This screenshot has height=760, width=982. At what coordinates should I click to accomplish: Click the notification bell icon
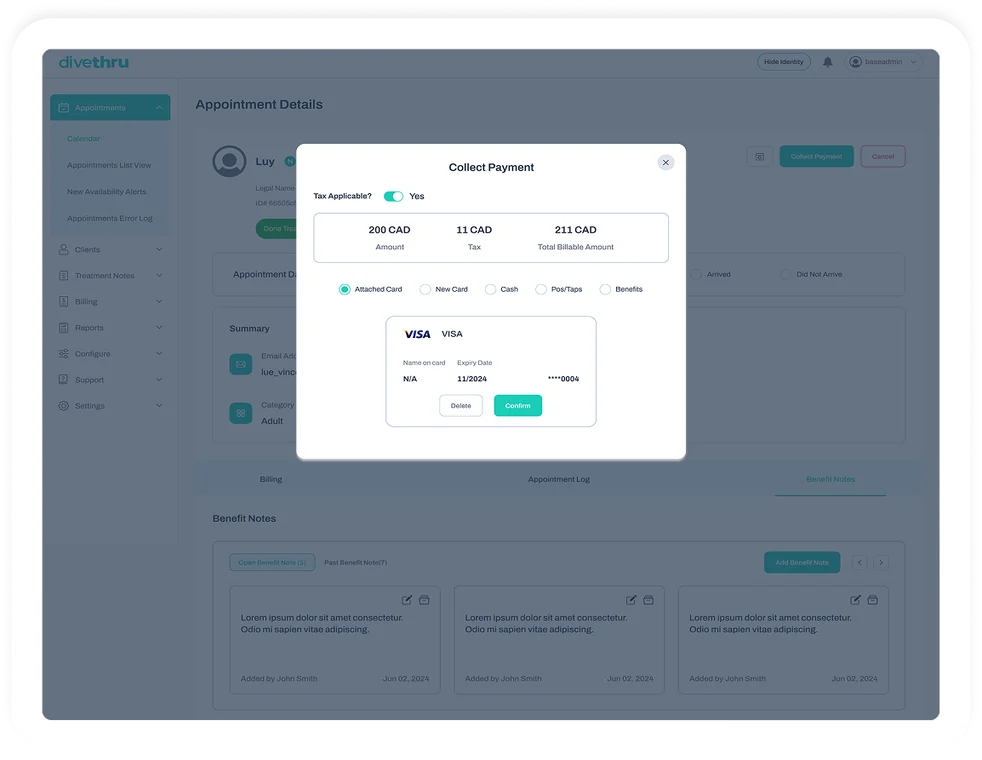(x=827, y=62)
